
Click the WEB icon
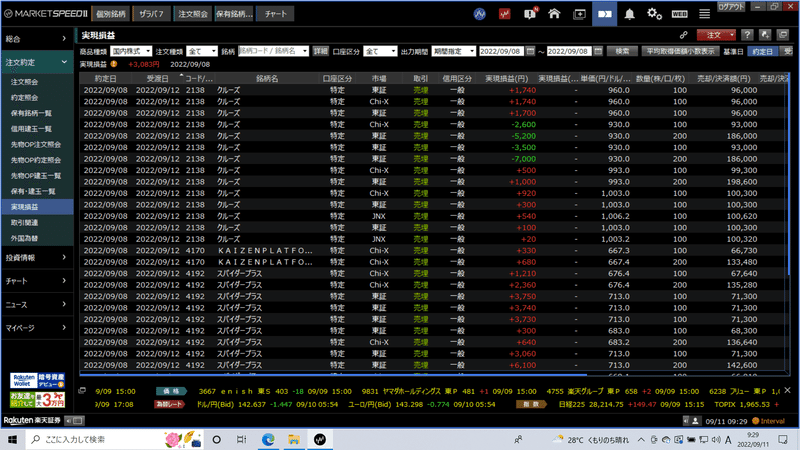pyautogui.click(x=680, y=14)
